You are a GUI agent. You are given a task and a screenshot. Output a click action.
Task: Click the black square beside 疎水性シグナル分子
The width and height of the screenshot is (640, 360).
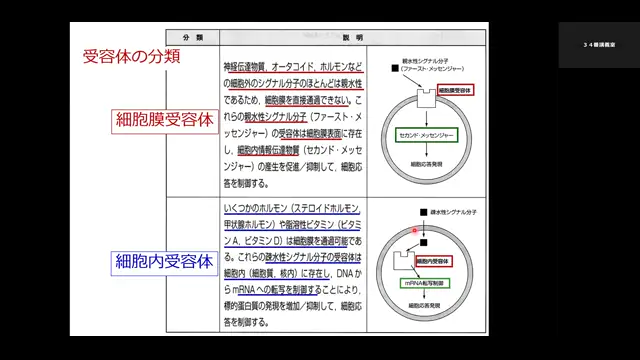pyautogui.click(x=424, y=212)
